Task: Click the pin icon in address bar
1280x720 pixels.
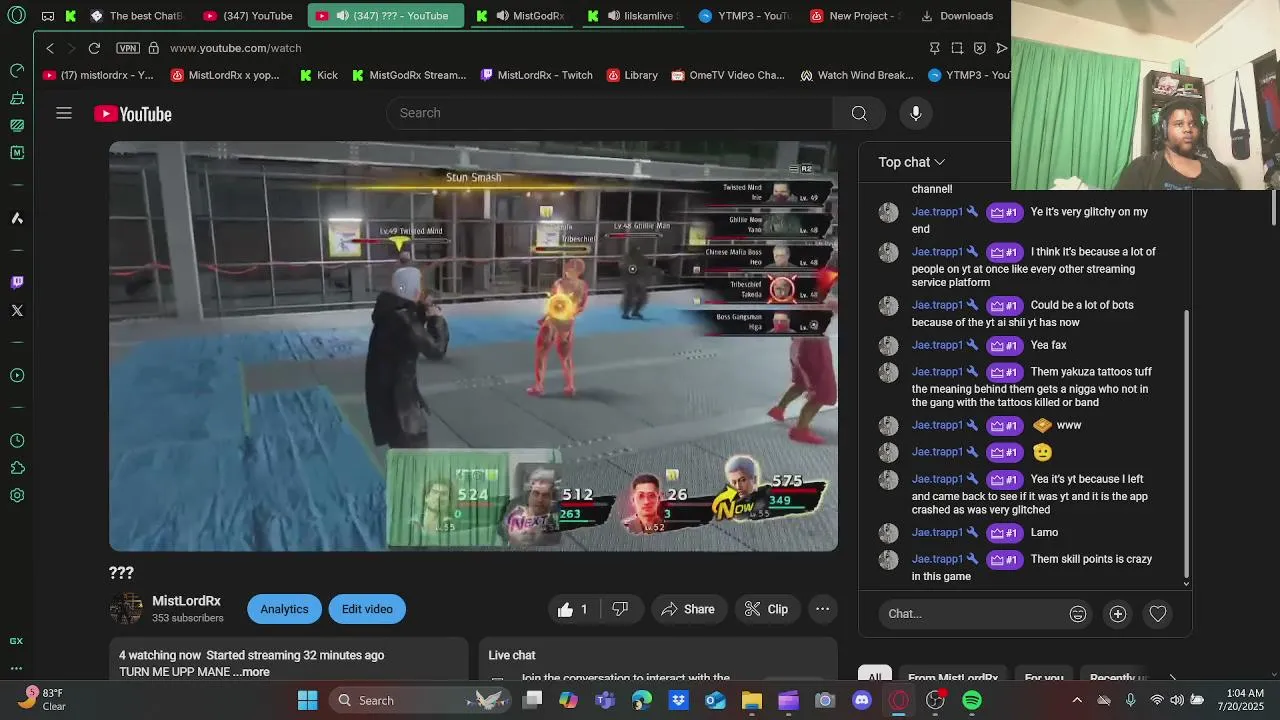Action: [x=934, y=48]
